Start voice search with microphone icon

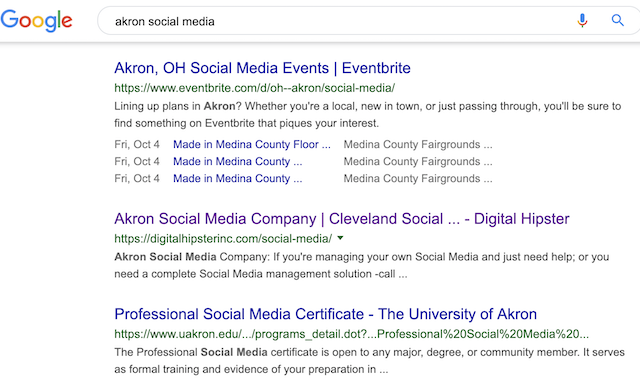[582, 20]
